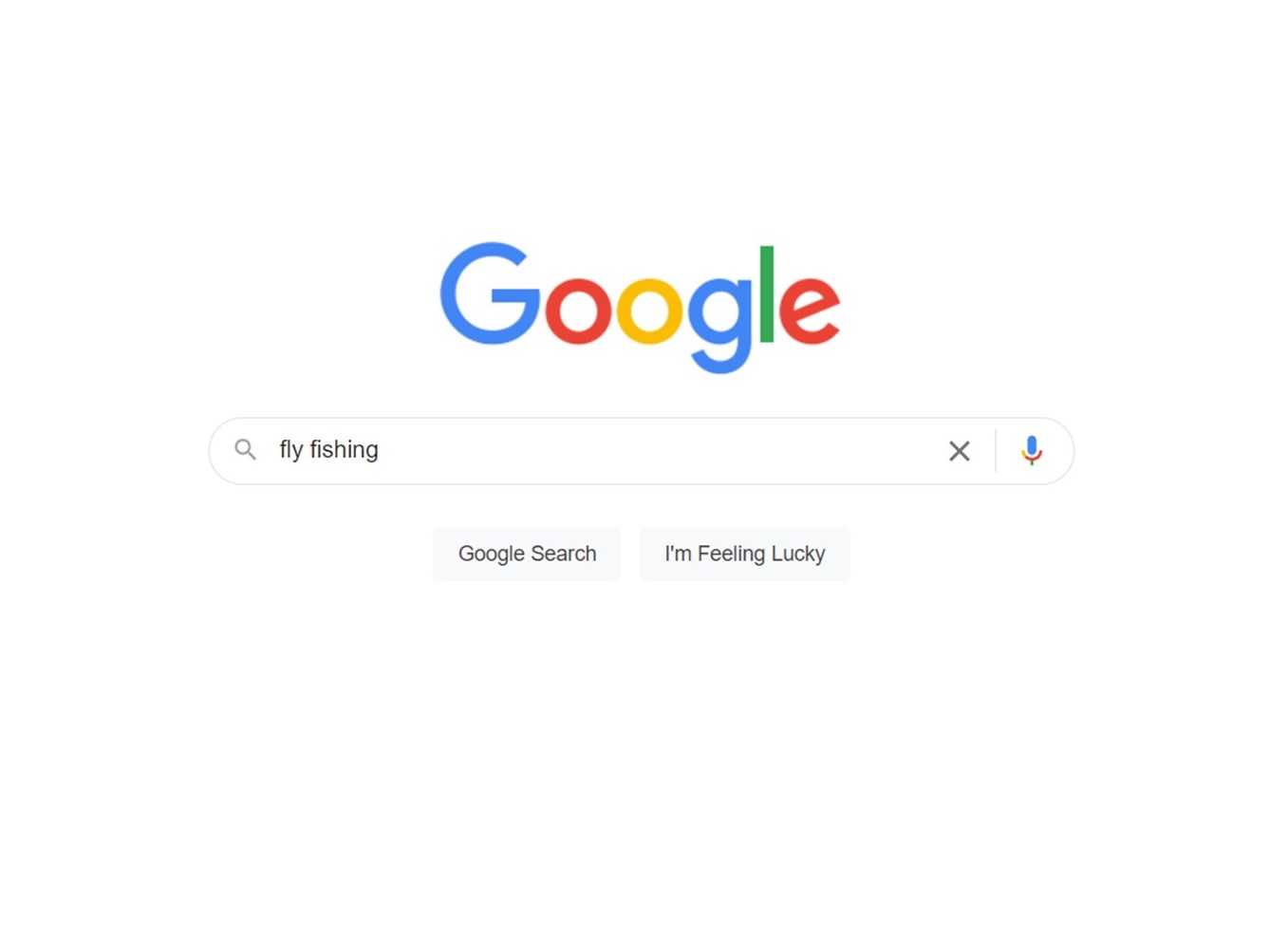
Task: Clear the query with the X icon
Action: pyautogui.click(x=960, y=451)
